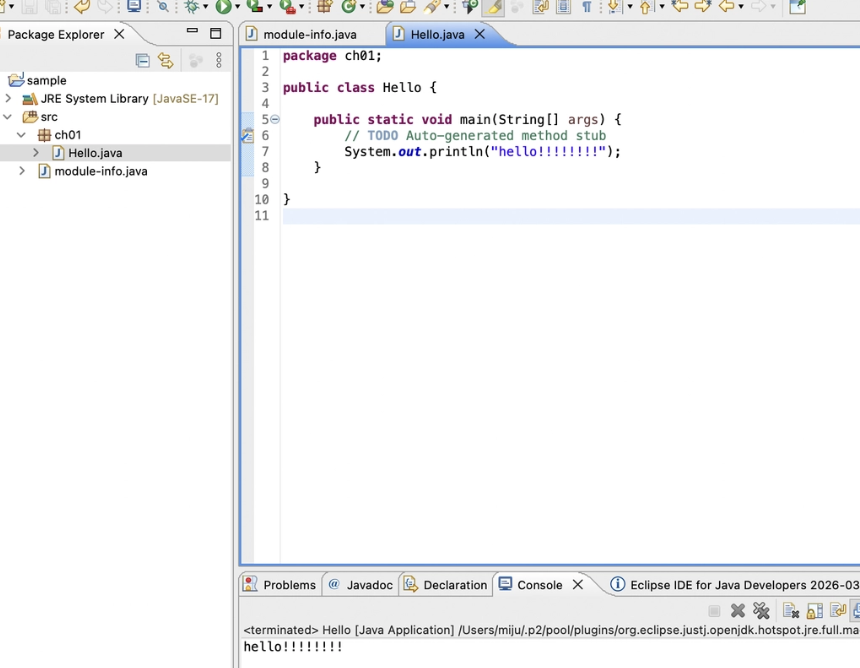This screenshot has width=860, height=668.
Task: Open the Declaration tab
Action: pos(445,585)
